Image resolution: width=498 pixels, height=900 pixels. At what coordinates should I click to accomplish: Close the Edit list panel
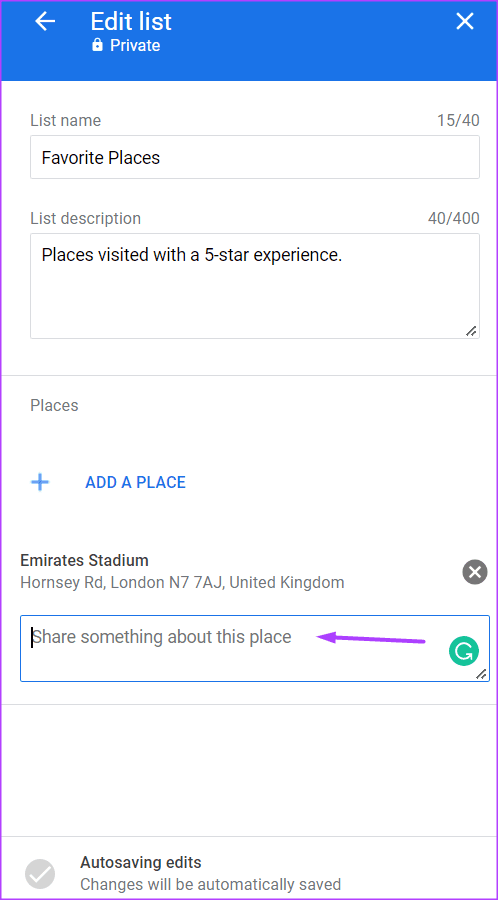(465, 21)
